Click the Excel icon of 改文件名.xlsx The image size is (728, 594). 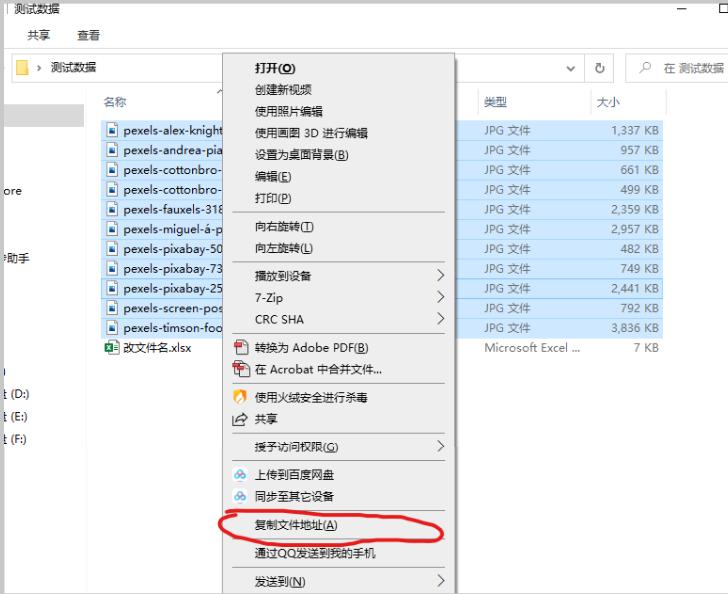click(x=111, y=348)
